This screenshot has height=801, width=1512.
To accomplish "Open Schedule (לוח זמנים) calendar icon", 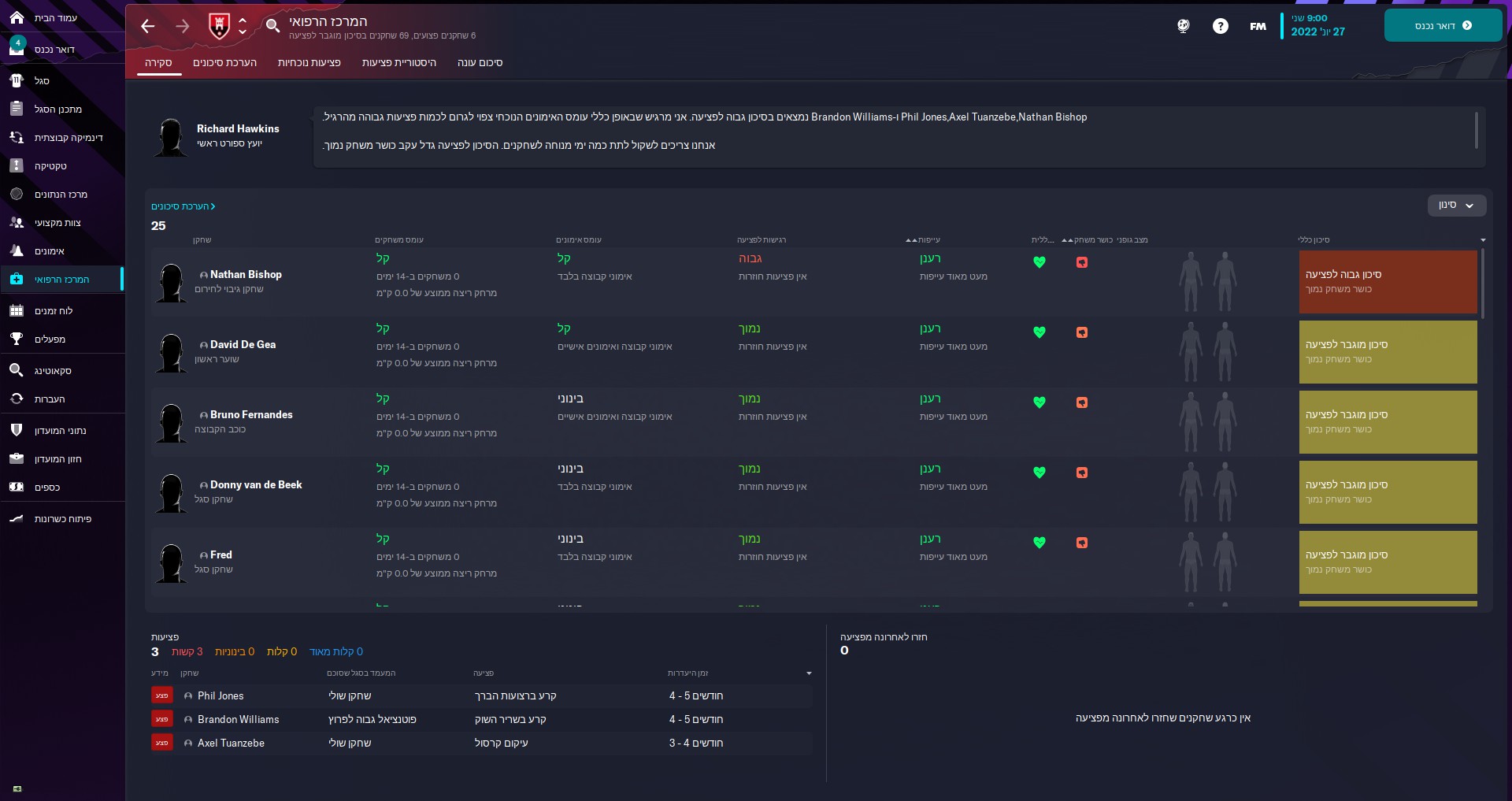I will click(17, 310).
